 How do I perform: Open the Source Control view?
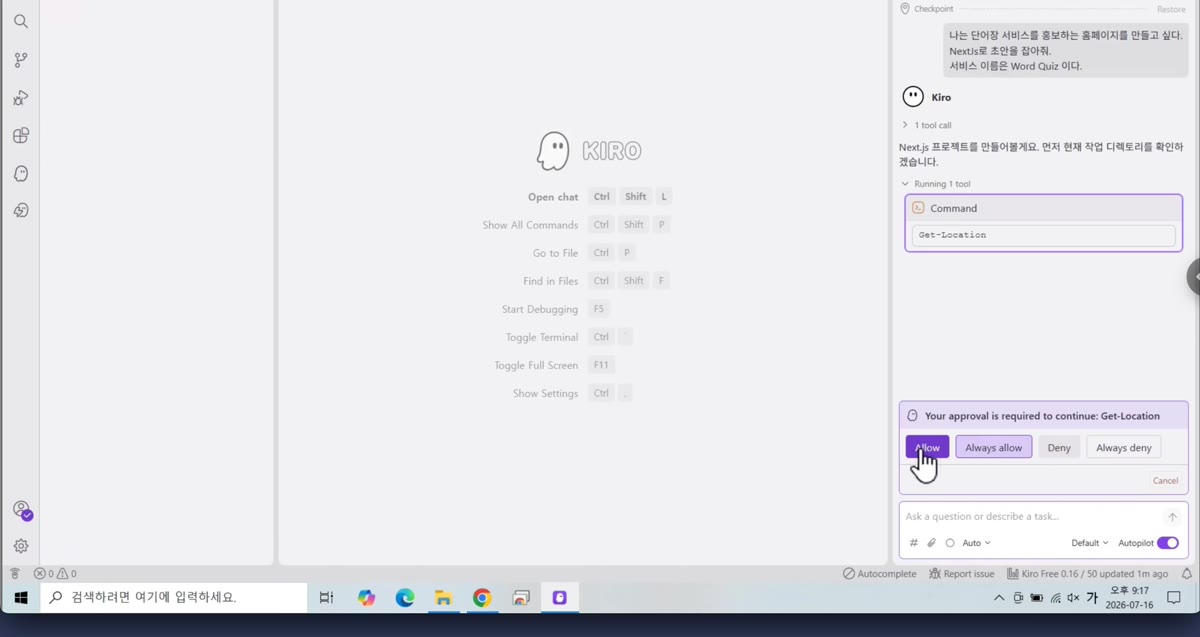21,60
